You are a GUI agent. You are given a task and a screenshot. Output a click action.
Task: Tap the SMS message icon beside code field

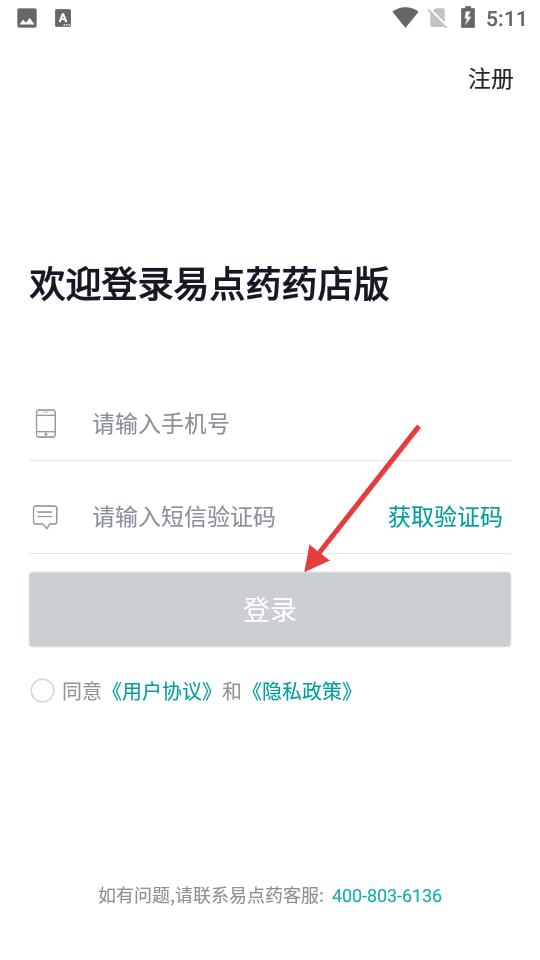(x=45, y=517)
